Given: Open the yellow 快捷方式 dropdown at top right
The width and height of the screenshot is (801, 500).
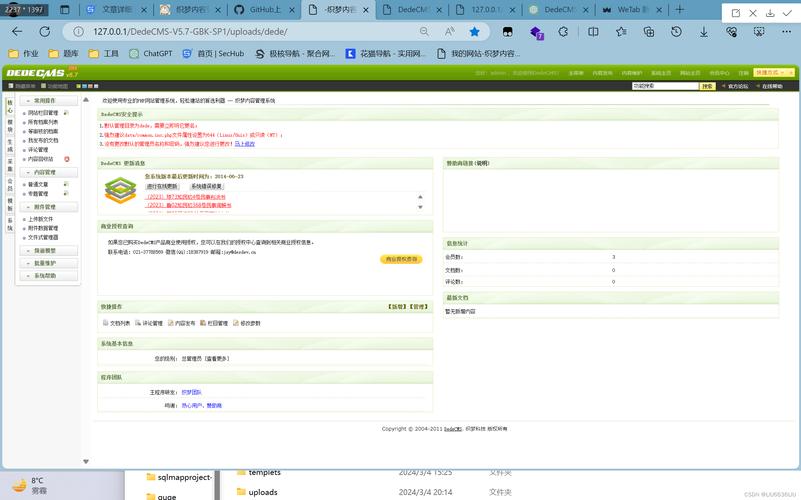Looking at the screenshot, I should (x=773, y=73).
